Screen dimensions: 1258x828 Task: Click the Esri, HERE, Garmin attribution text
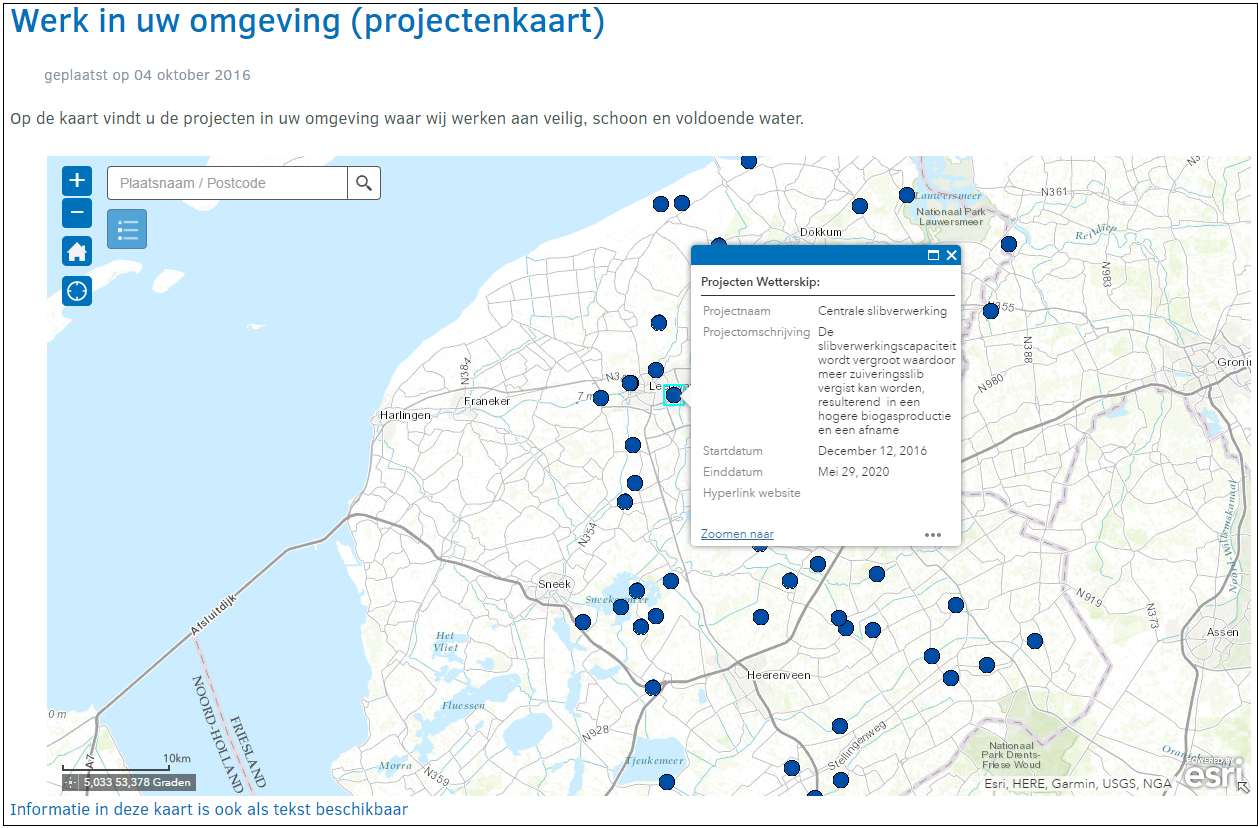point(1078,784)
